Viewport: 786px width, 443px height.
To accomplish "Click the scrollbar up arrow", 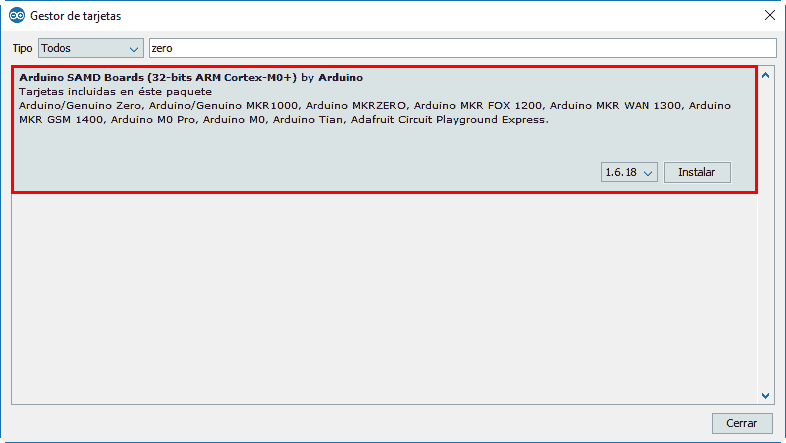I will [765, 76].
